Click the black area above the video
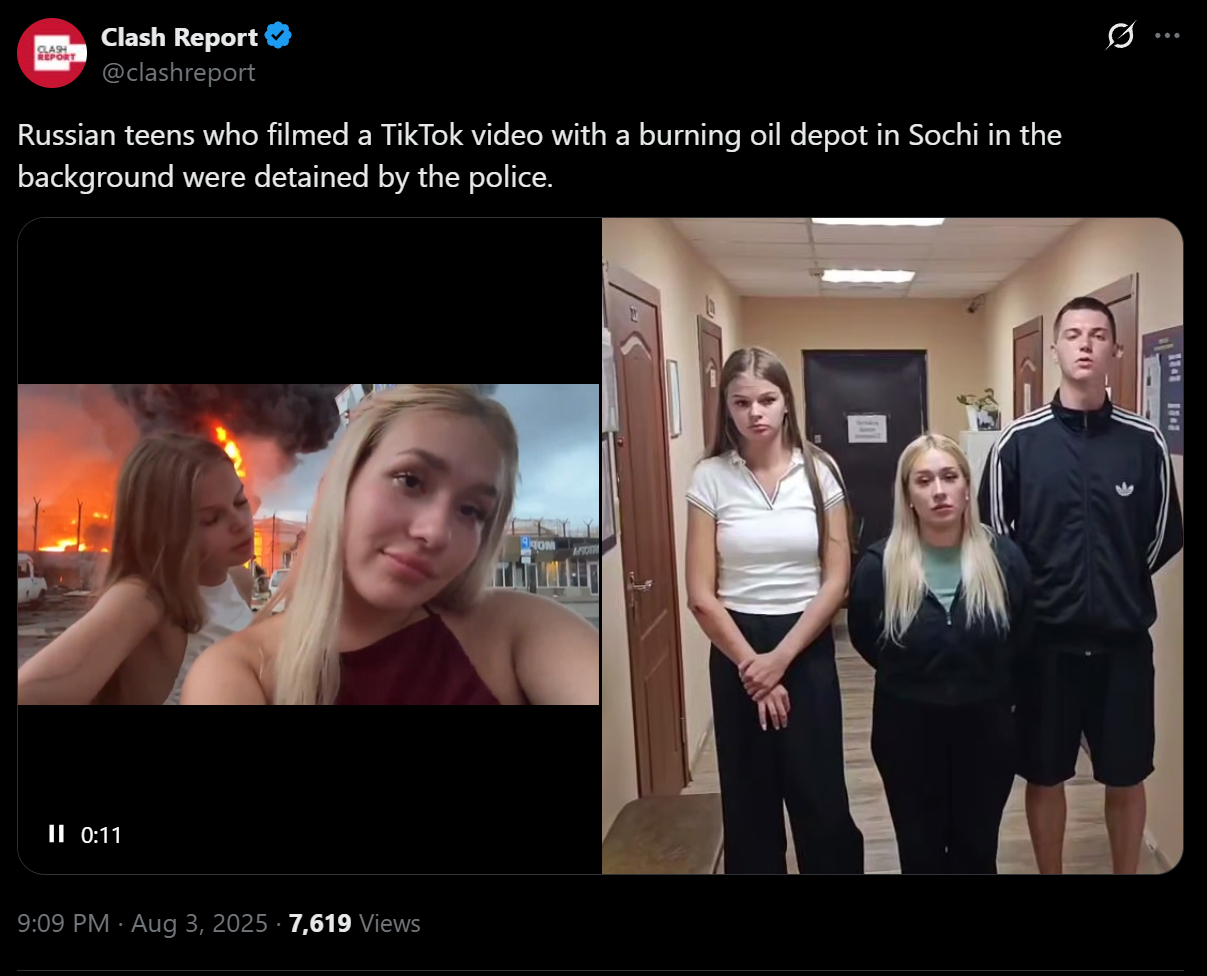1207x976 pixels. click(x=309, y=300)
